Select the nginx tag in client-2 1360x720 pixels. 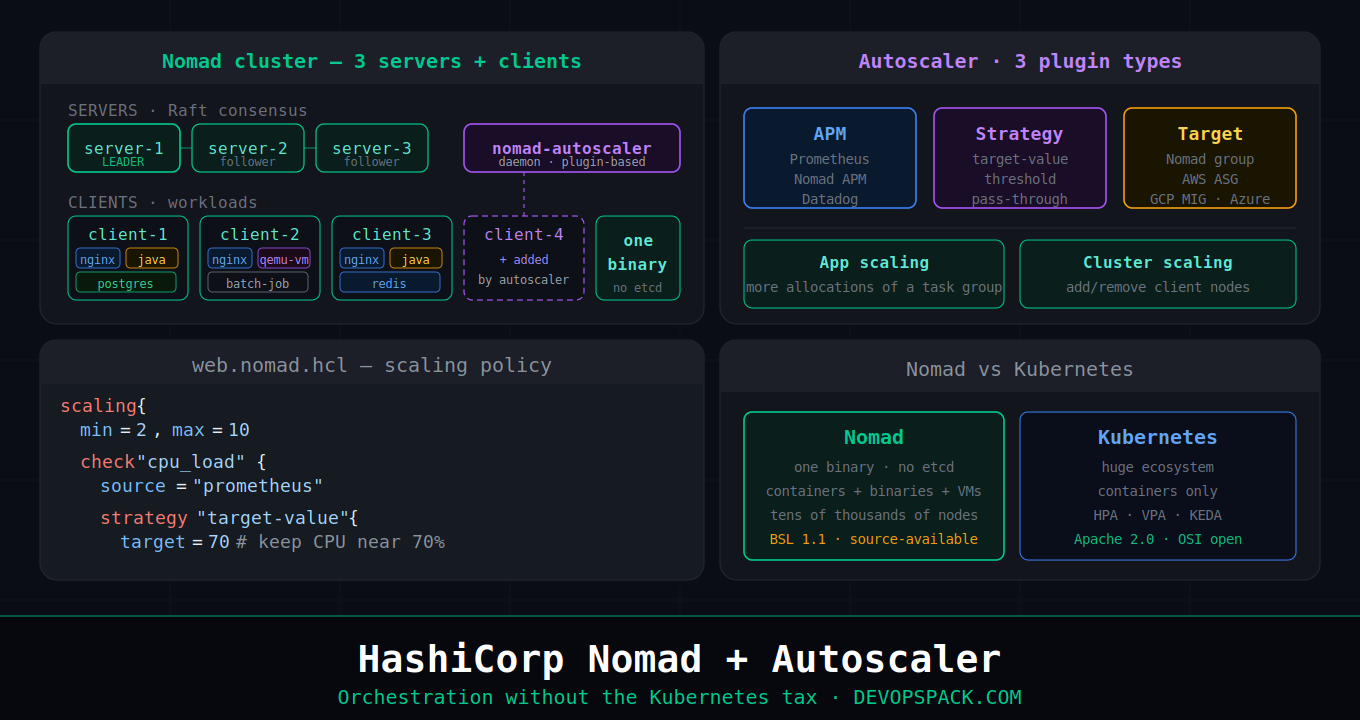point(230,259)
